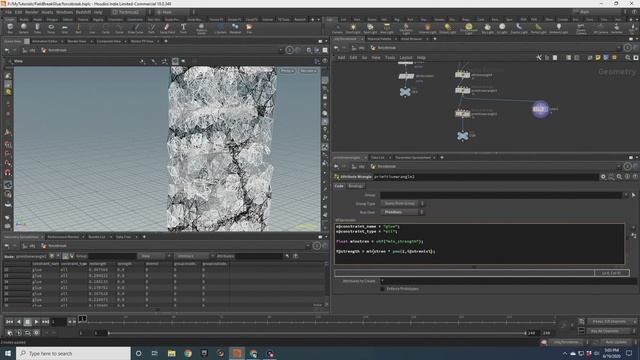Open No cam dropdown in viewport
The width and height of the screenshot is (640, 360).
[308, 71]
